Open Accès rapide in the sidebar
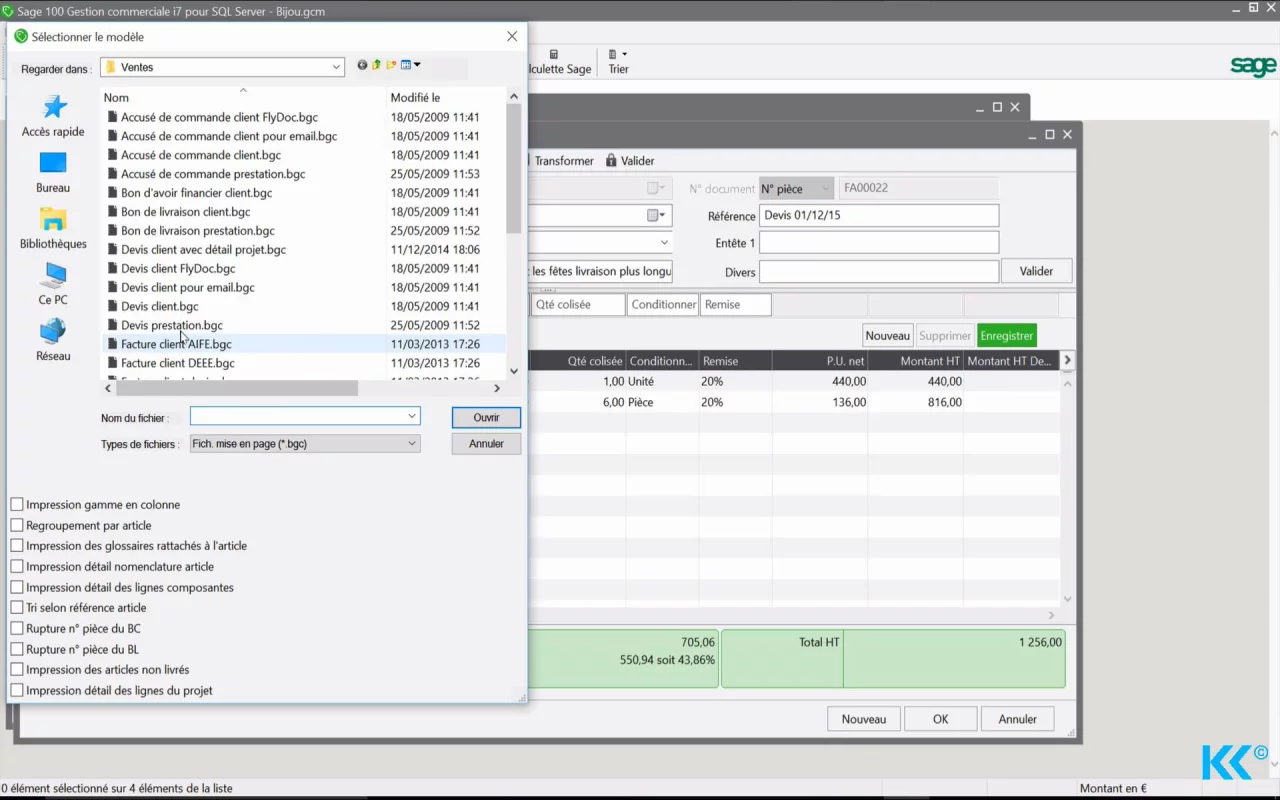 (53, 116)
